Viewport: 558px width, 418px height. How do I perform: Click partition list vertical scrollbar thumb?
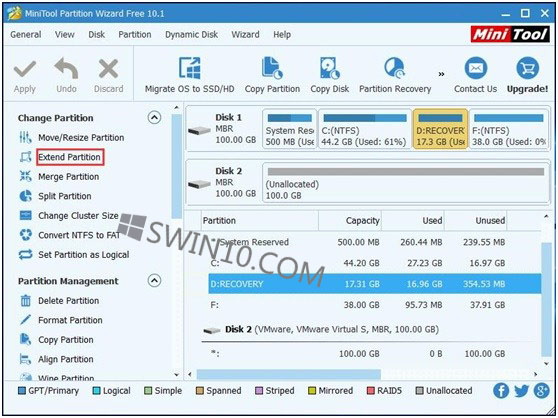point(546,300)
